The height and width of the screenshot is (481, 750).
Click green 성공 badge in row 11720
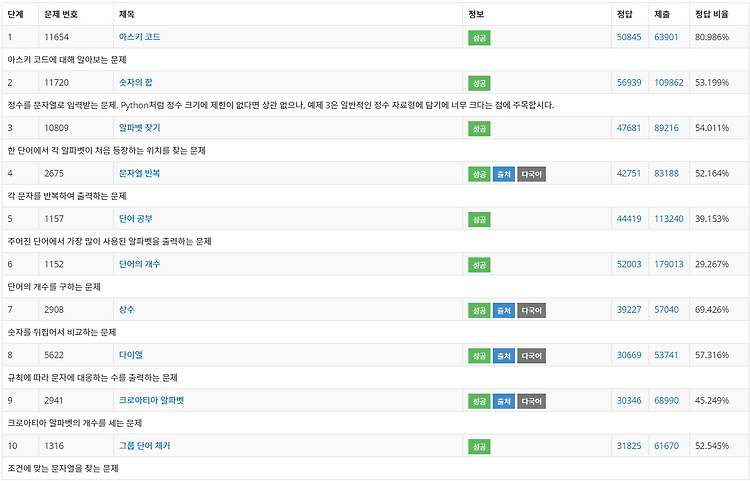(x=479, y=83)
